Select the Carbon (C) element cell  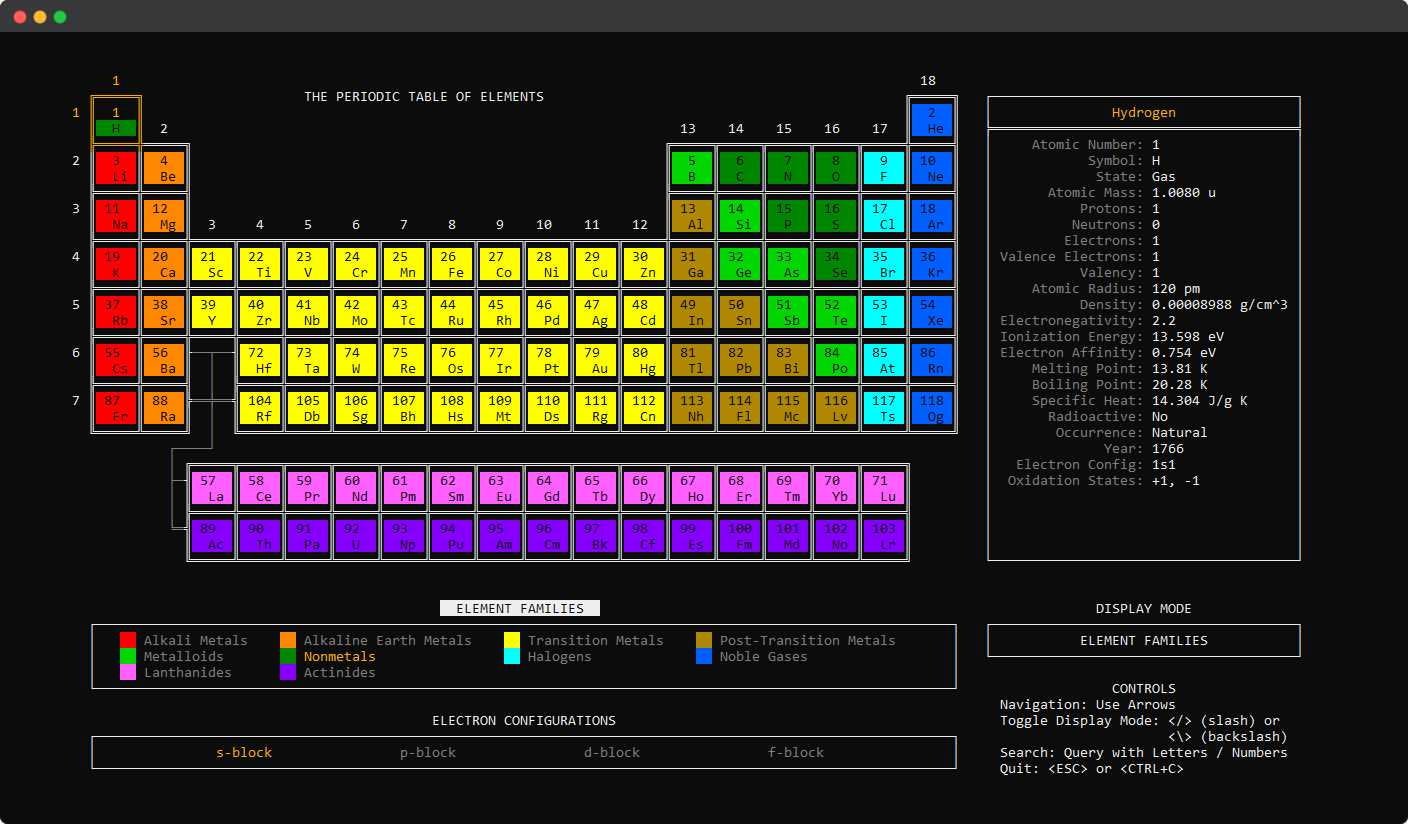(x=740, y=168)
